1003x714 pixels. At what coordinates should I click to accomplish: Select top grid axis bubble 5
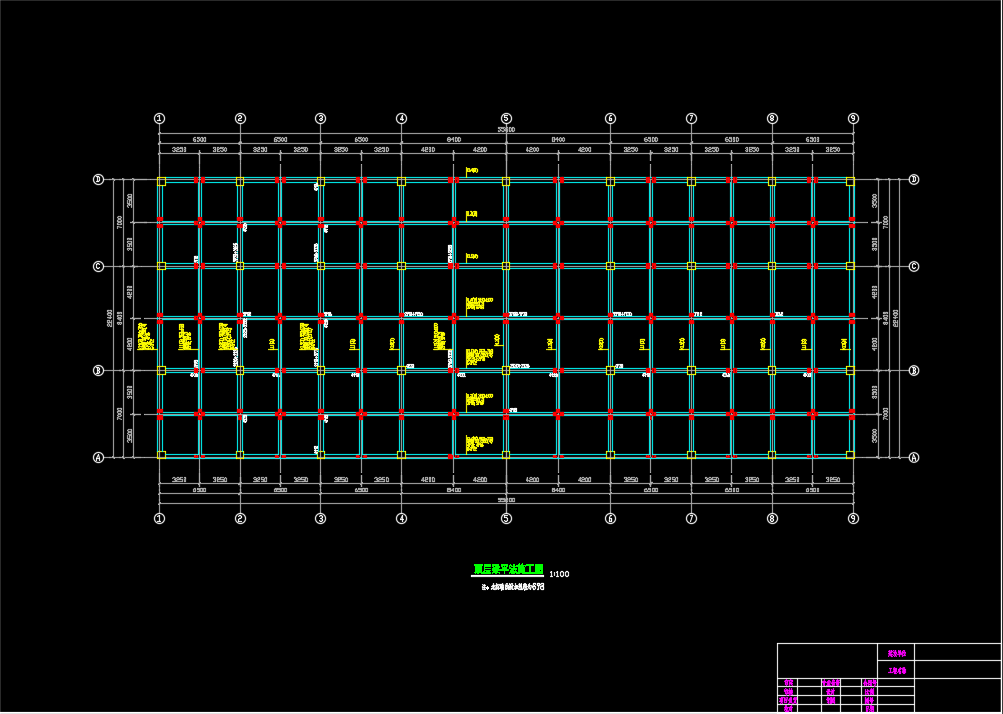tap(506, 118)
